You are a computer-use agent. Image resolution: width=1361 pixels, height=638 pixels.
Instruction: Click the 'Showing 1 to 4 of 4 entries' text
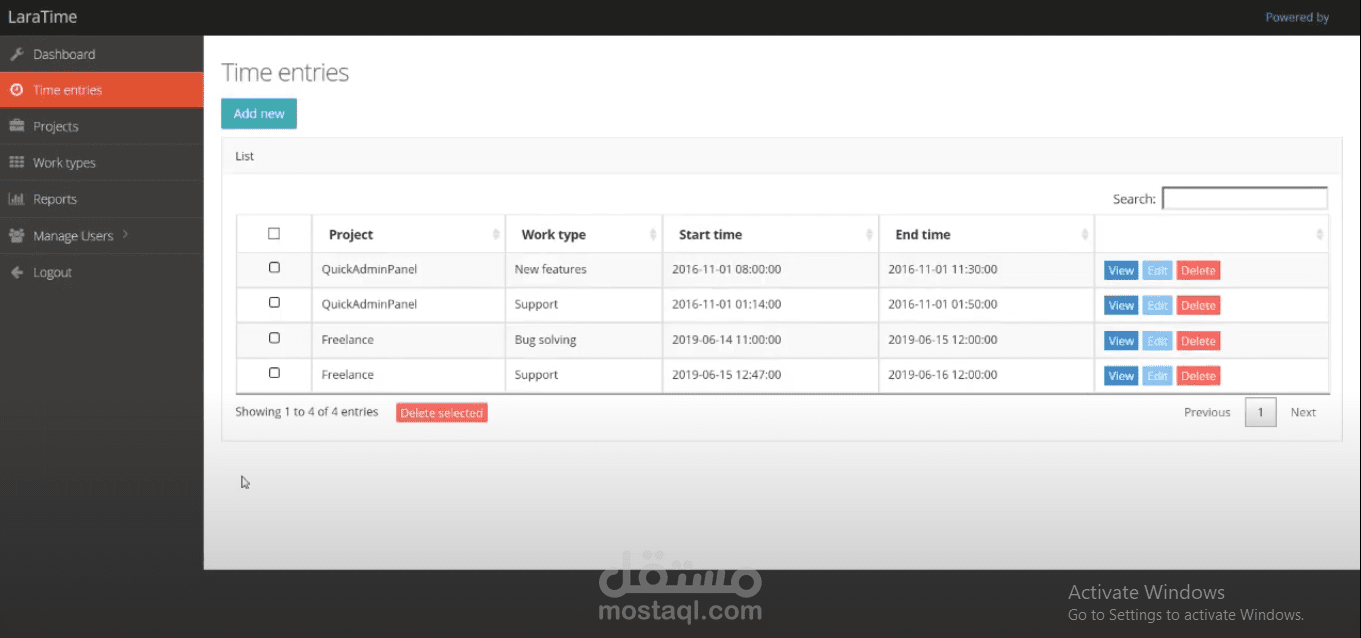click(306, 412)
